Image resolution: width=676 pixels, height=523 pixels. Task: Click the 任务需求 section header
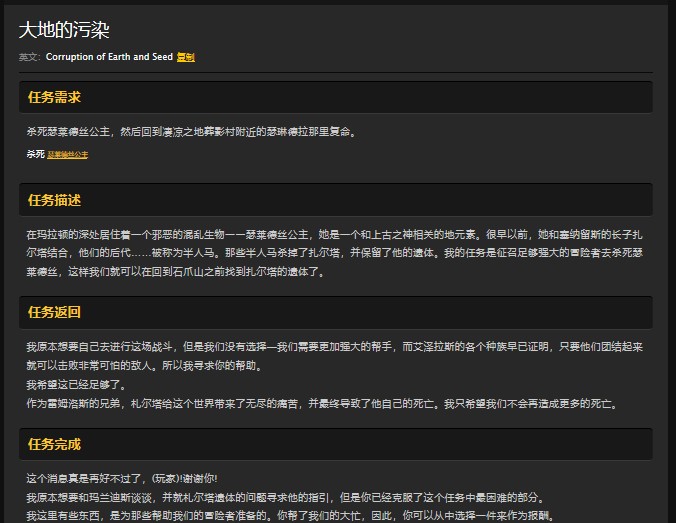54,97
